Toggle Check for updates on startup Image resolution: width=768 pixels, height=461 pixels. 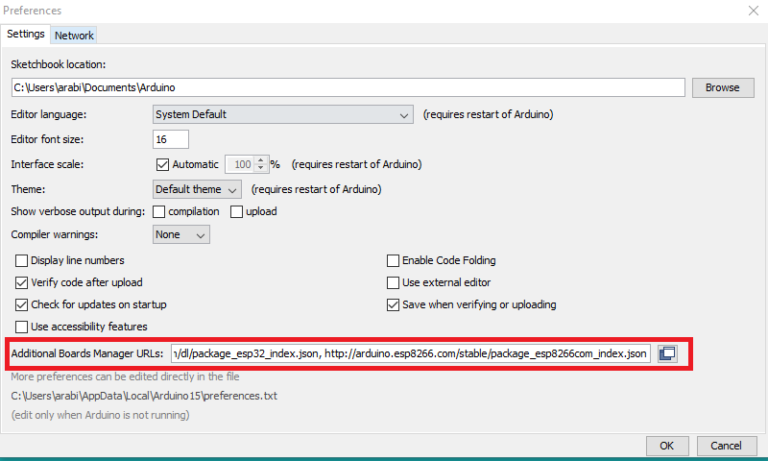point(22,304)
